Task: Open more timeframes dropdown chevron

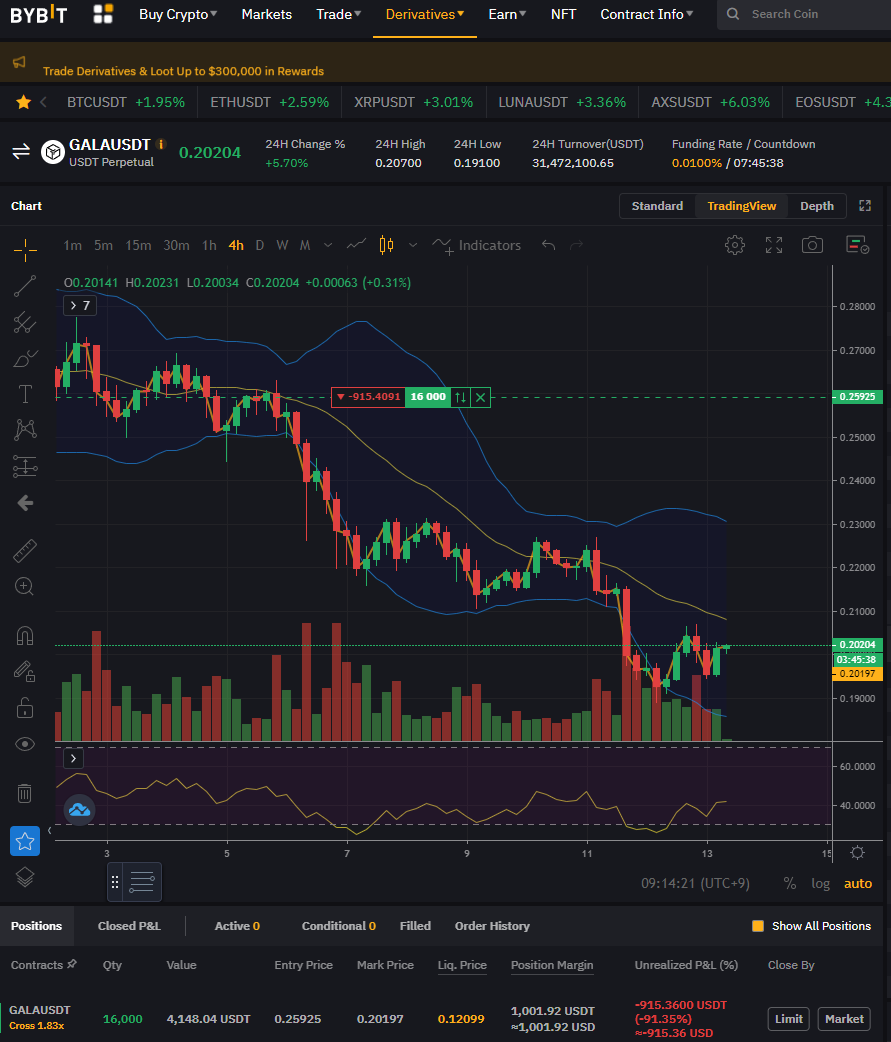Action: (328, 245)
